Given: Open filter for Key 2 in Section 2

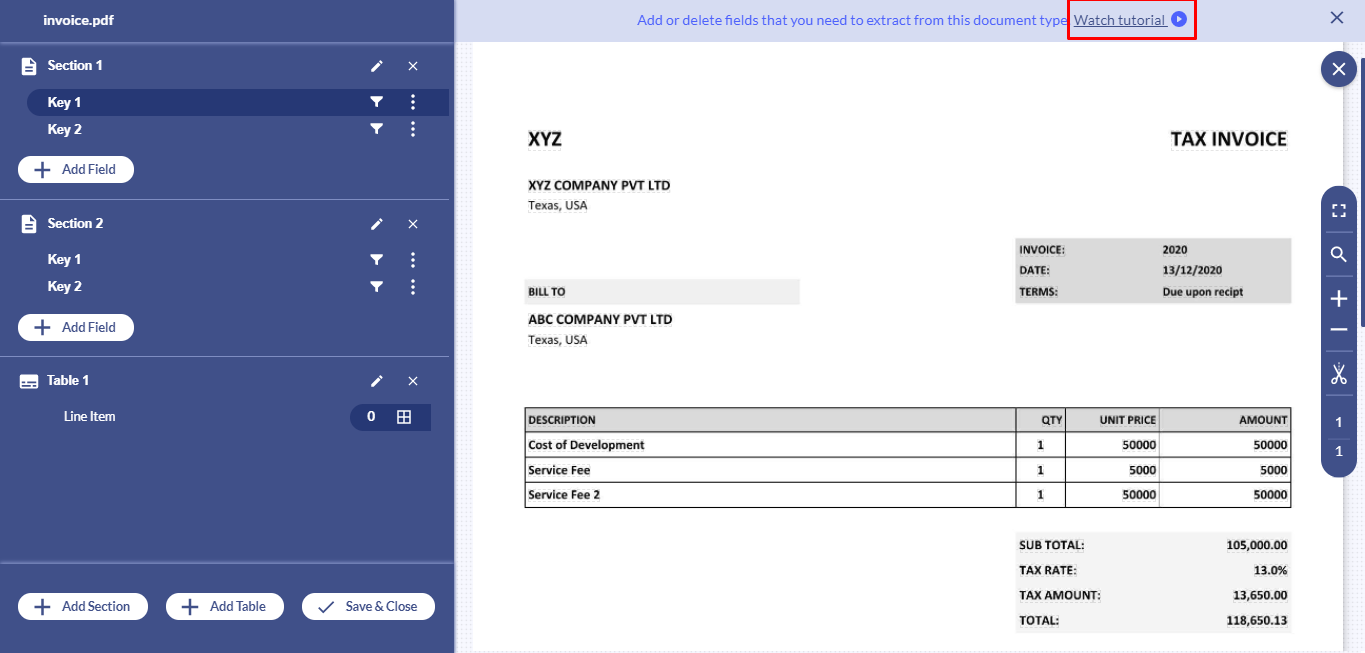Looking at the screenshot, I should pyautogui.click(x=376, y=287).
